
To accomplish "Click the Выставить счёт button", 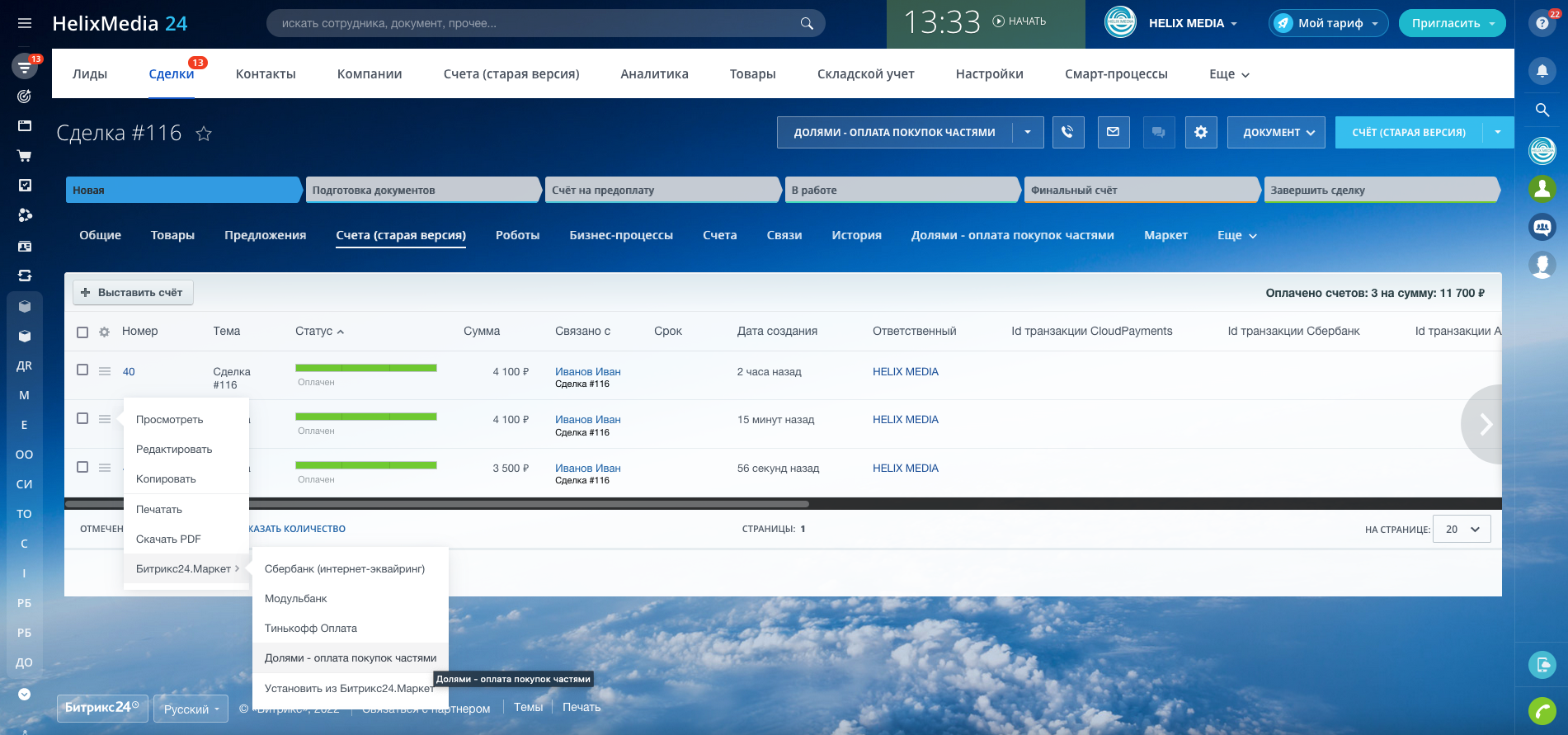I will [132, 292].
